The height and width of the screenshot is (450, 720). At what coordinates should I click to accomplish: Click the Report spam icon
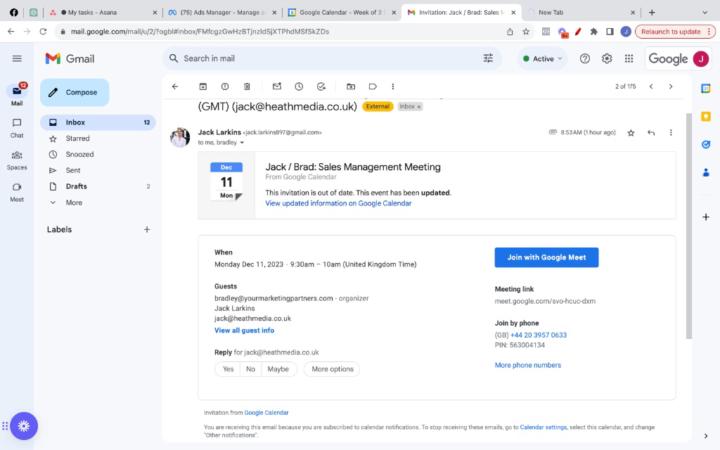pos(225,86)
